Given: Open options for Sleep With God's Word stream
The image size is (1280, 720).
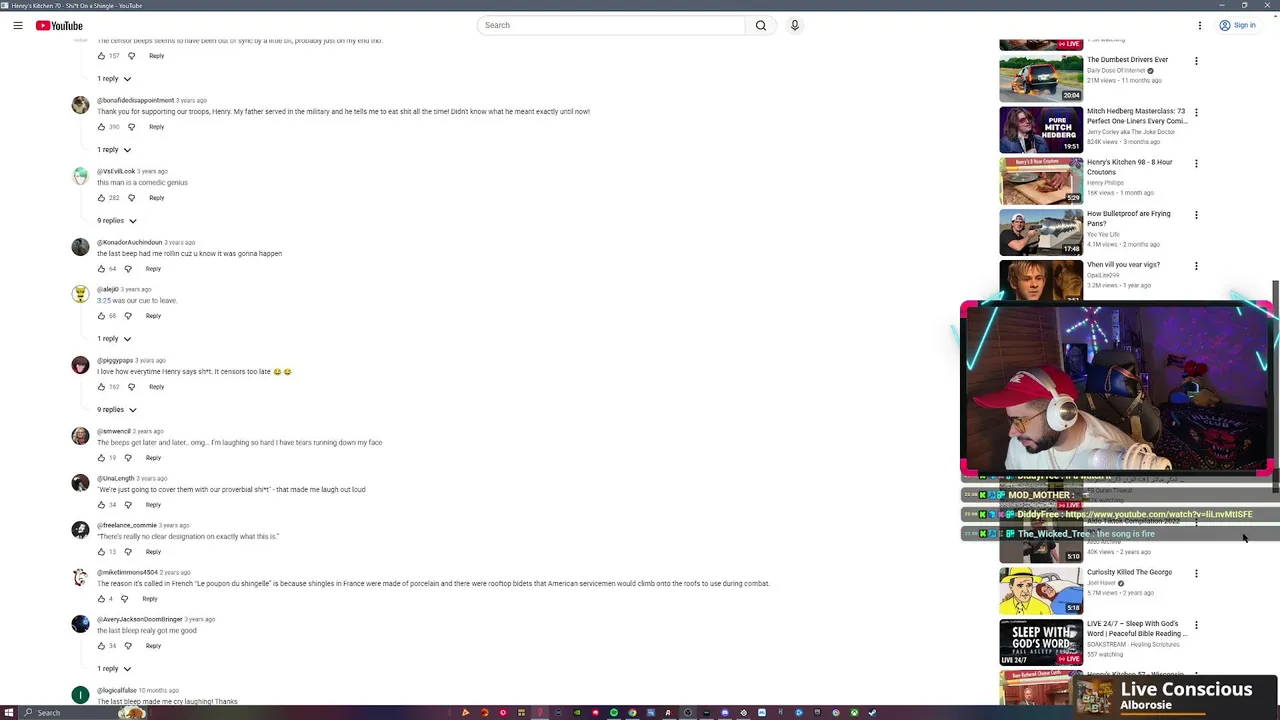Looking at the screenshot, I should coord(1196,625).
